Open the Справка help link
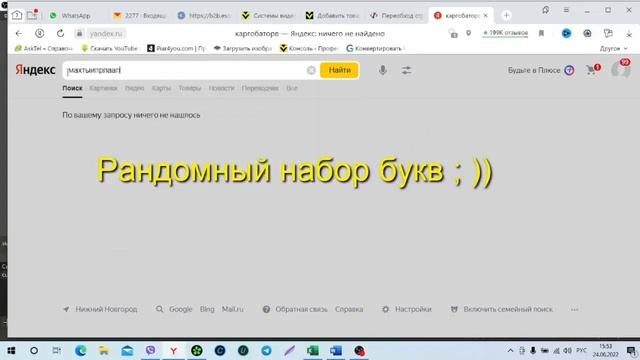Viewport: 640px width, 360px height. [349, 309]
